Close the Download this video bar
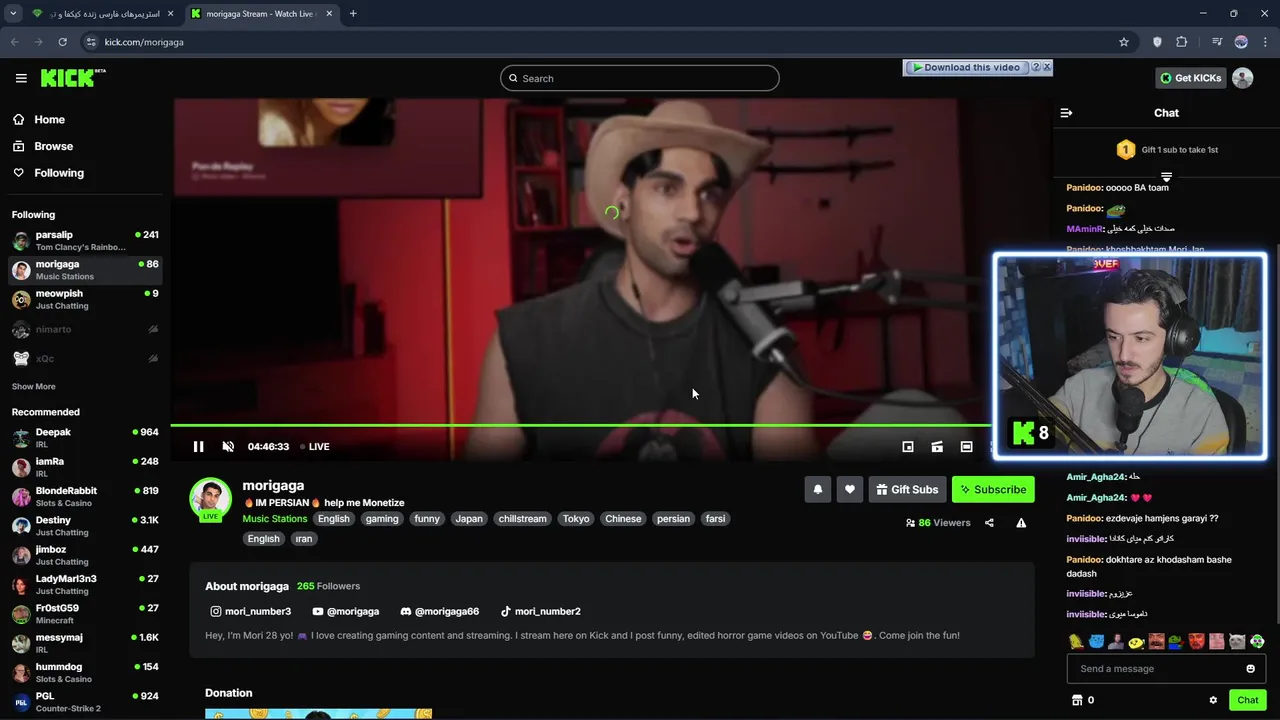This screenshot has width=1280, height=720. [1047, 67]
